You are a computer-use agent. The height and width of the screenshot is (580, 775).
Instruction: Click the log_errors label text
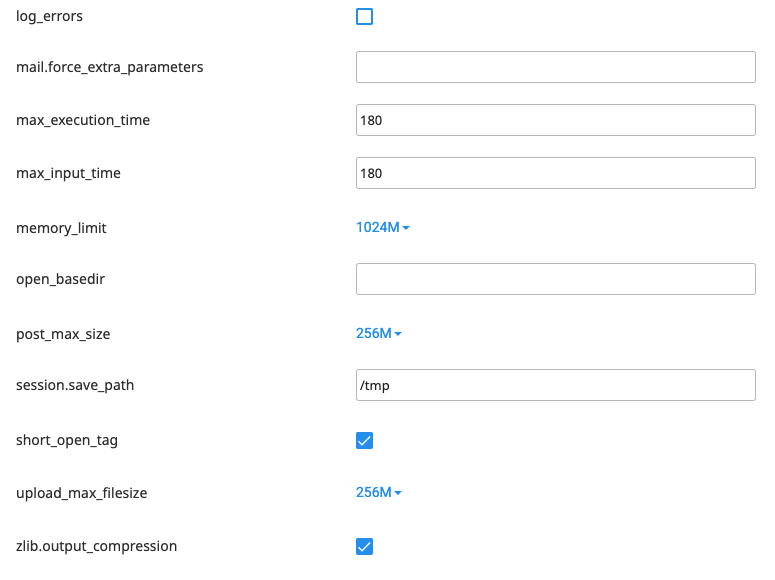(50, 16)
